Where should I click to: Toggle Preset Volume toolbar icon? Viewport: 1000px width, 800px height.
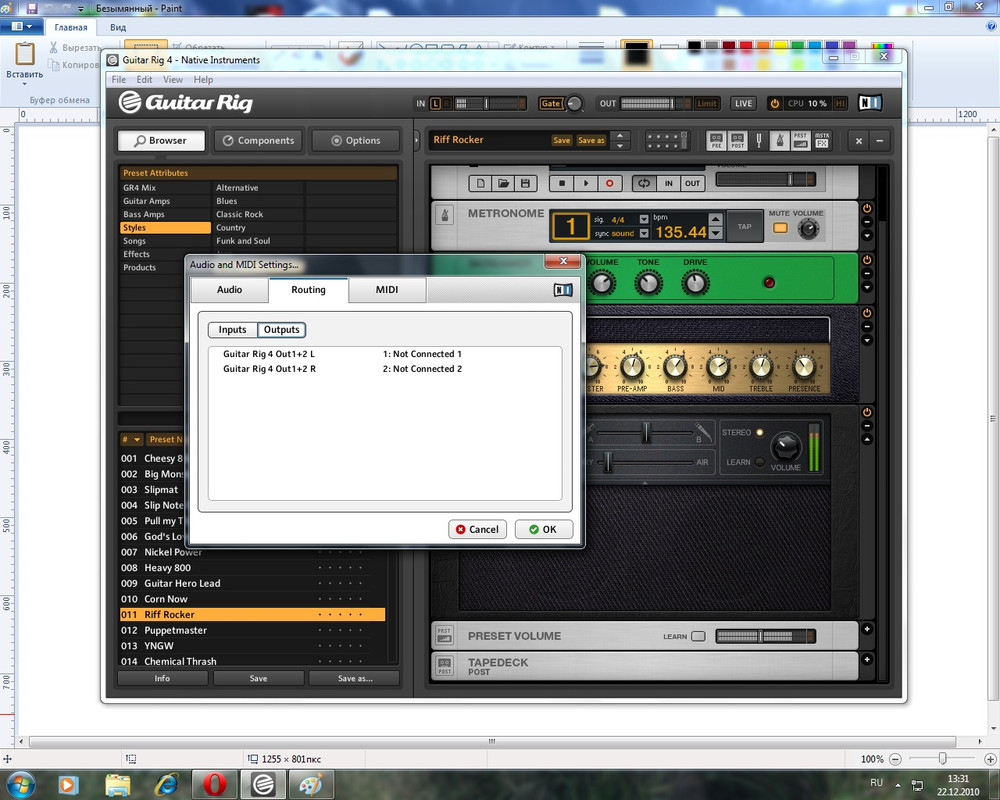[x=800, y=140]
